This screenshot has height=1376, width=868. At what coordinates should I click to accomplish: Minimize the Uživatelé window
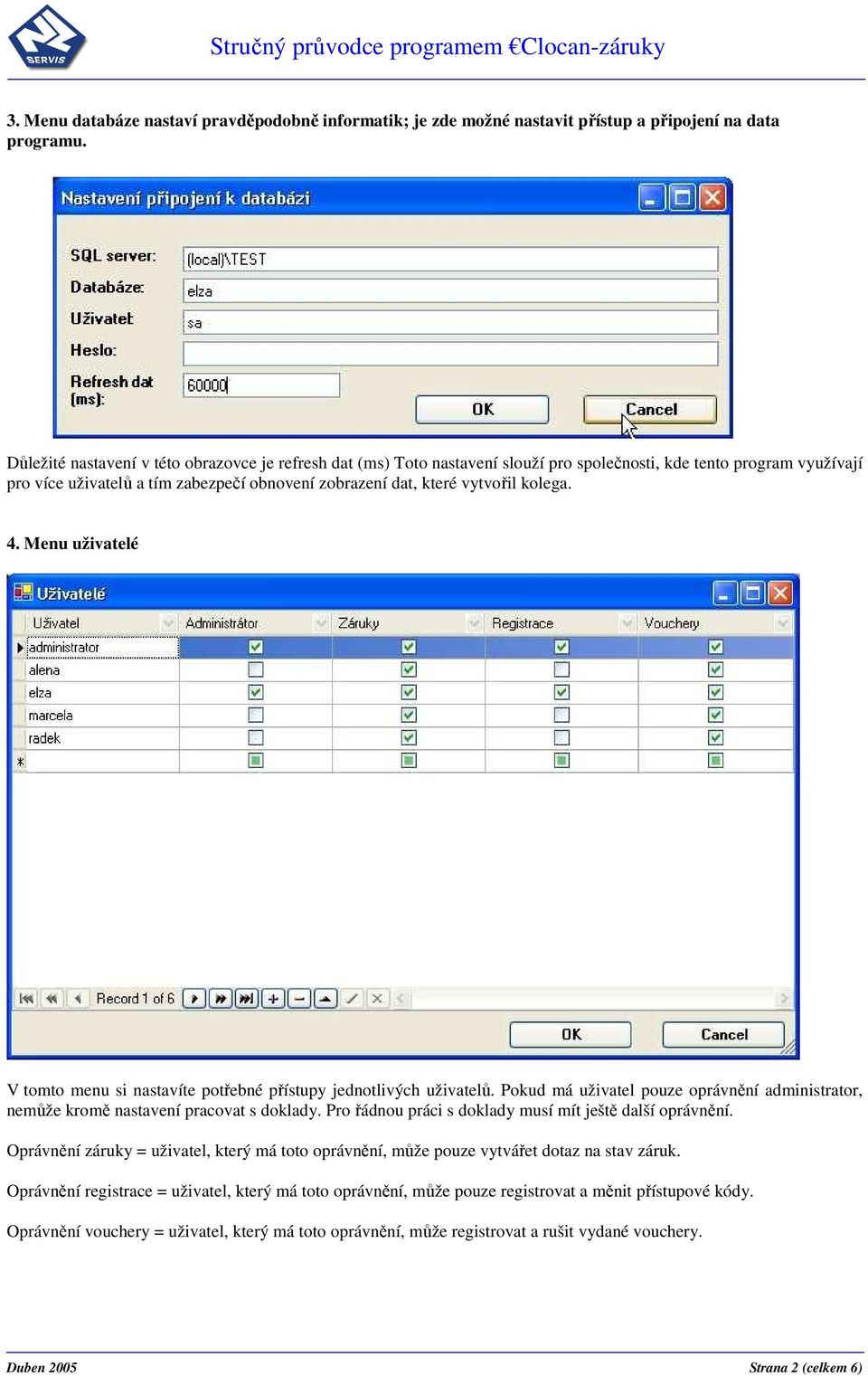725,593
